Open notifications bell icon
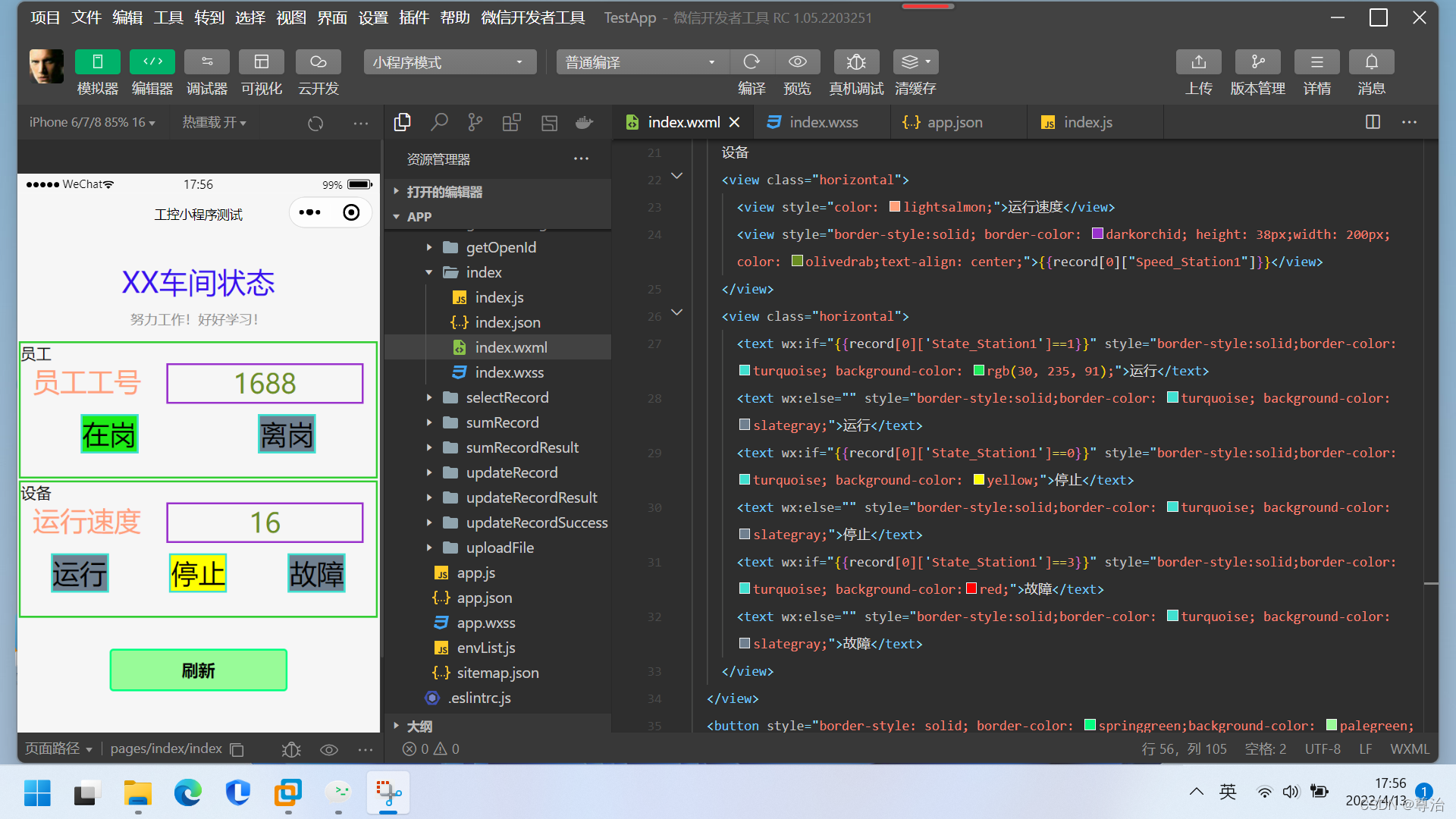 1371,62
